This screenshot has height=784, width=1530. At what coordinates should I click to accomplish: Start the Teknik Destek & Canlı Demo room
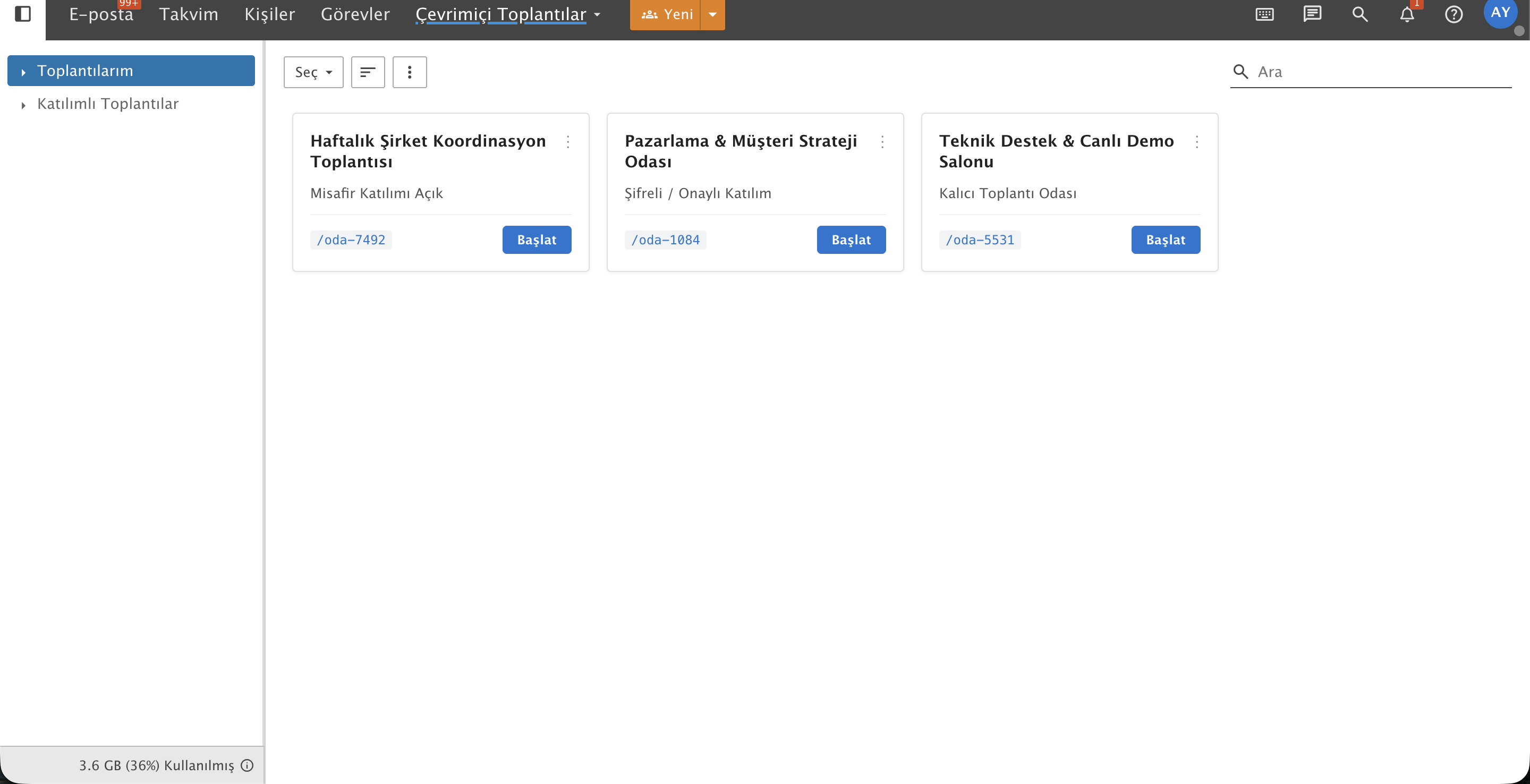[1166, 240]
